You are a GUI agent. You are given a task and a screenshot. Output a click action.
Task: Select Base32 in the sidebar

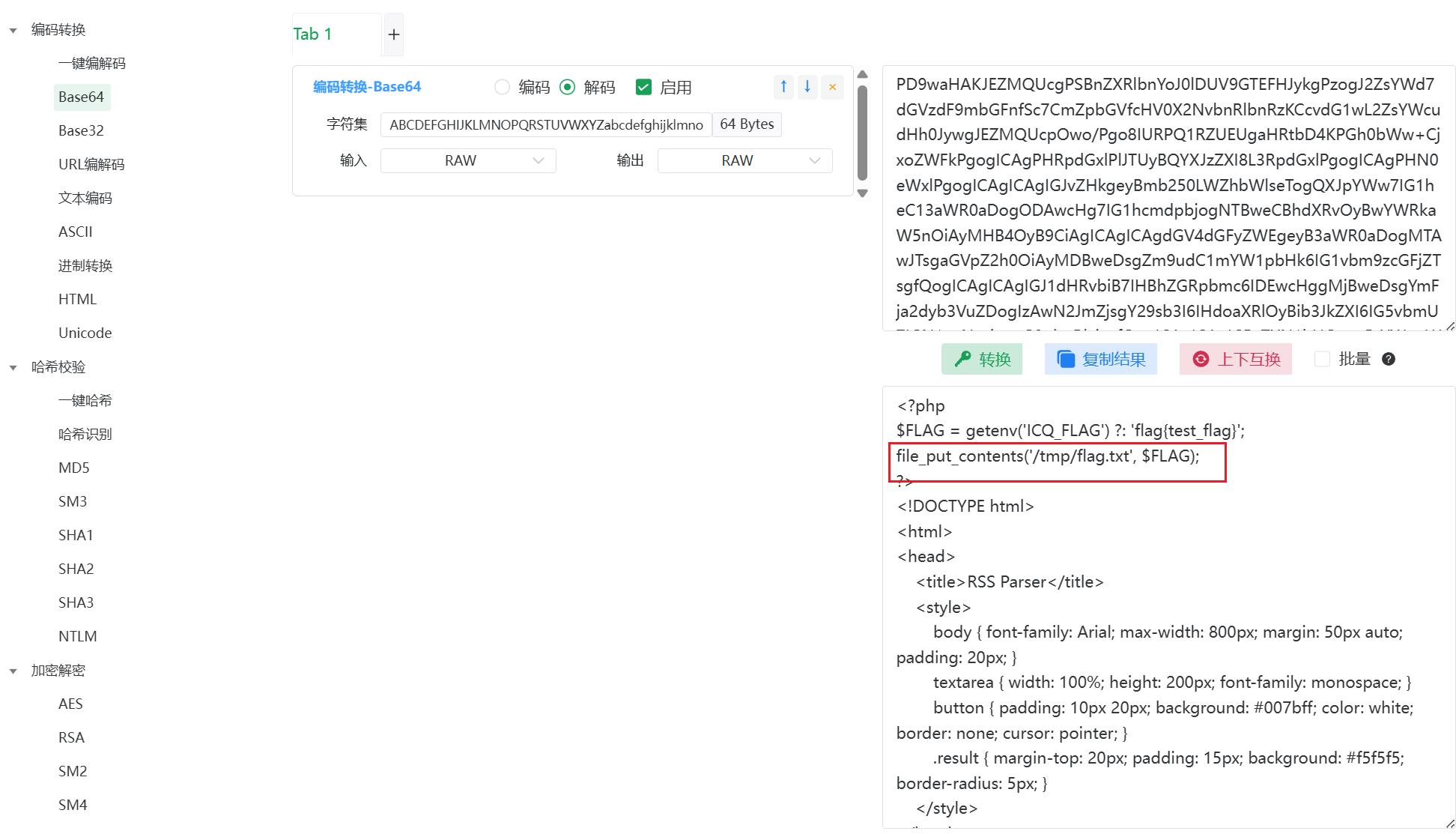81,131
